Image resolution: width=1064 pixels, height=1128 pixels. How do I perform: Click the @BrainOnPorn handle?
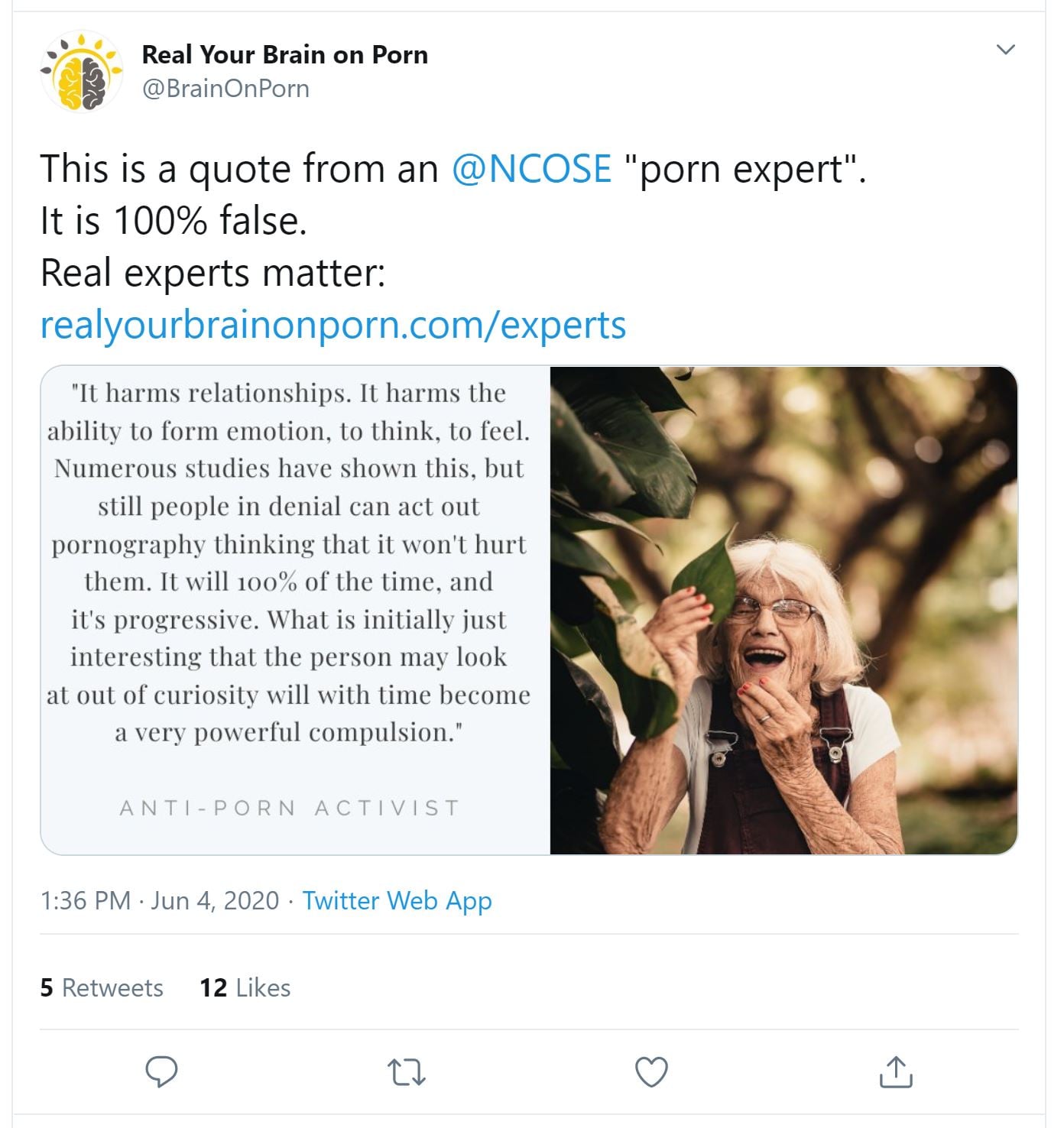point(225,89)
